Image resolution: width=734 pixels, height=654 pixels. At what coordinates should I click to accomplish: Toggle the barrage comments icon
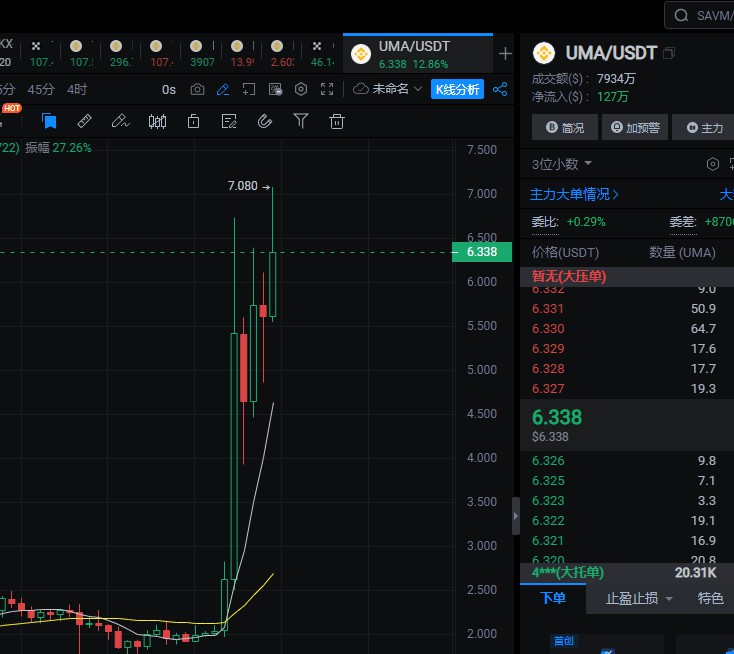[275, 89]
